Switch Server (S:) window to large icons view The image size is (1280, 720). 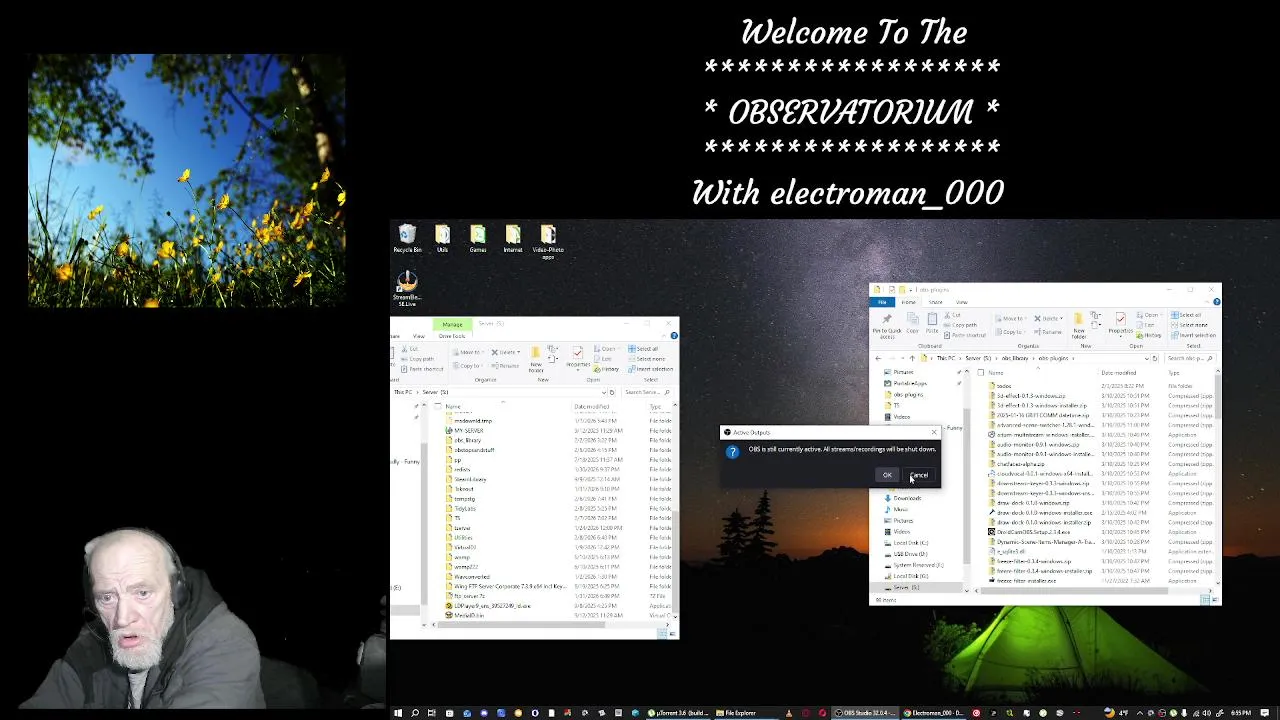click(x=672, y=634)
